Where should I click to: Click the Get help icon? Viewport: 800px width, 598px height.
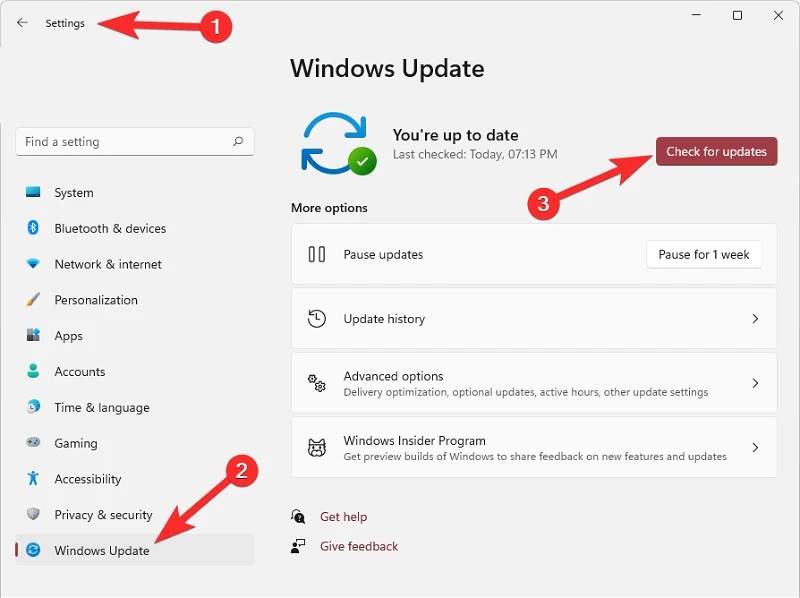pos(298,516)
